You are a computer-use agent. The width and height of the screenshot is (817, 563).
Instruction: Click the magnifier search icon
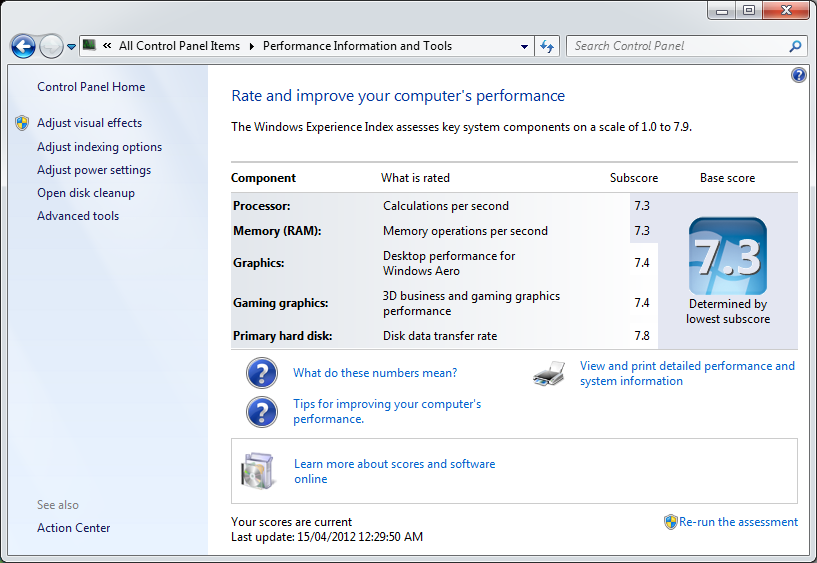pos(795,46)
